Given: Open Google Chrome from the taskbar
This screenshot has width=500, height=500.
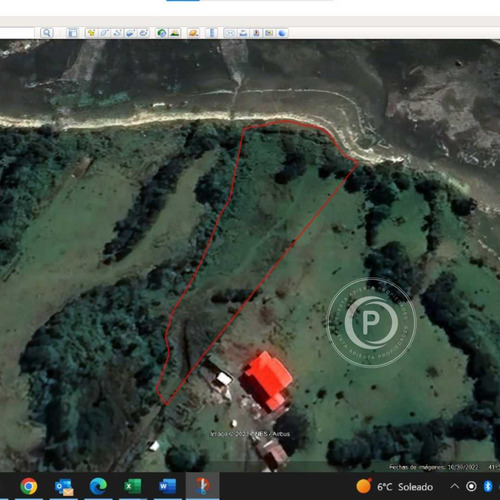Looking at the screenshot, I should tap(29, 486).
